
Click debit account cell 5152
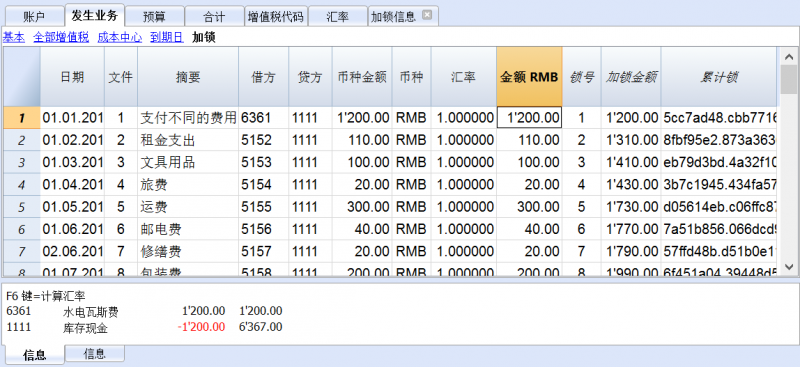[263, 140]
